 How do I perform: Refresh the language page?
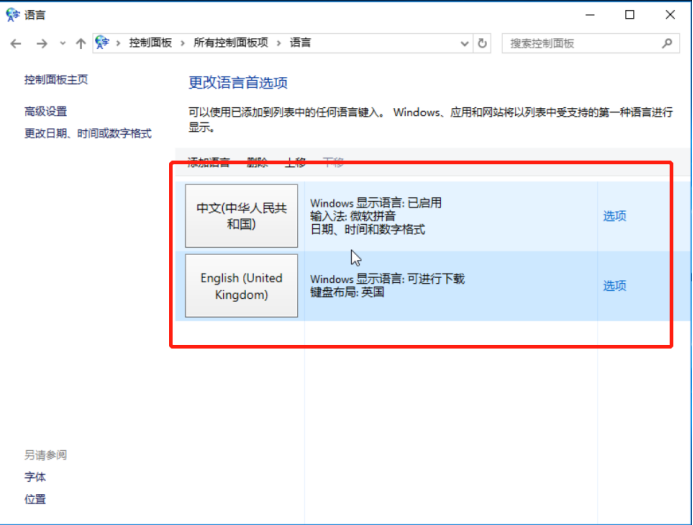click(482, 43)
